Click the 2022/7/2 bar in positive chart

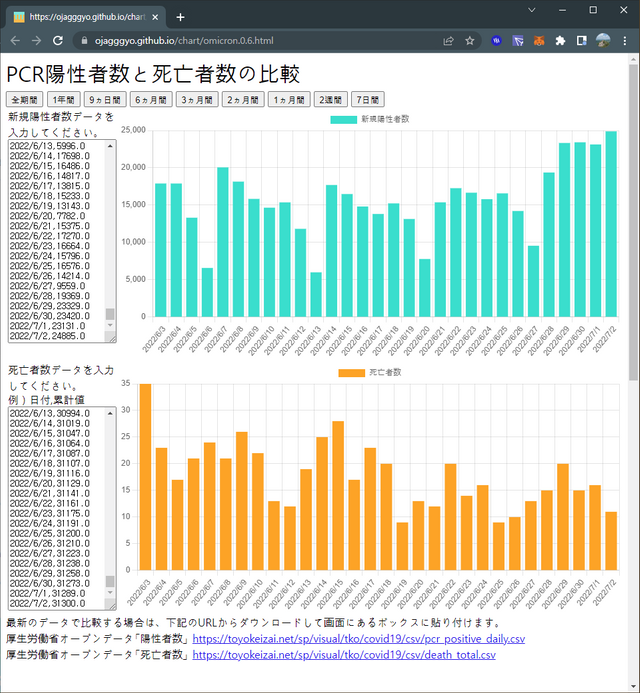pos(611,224)
